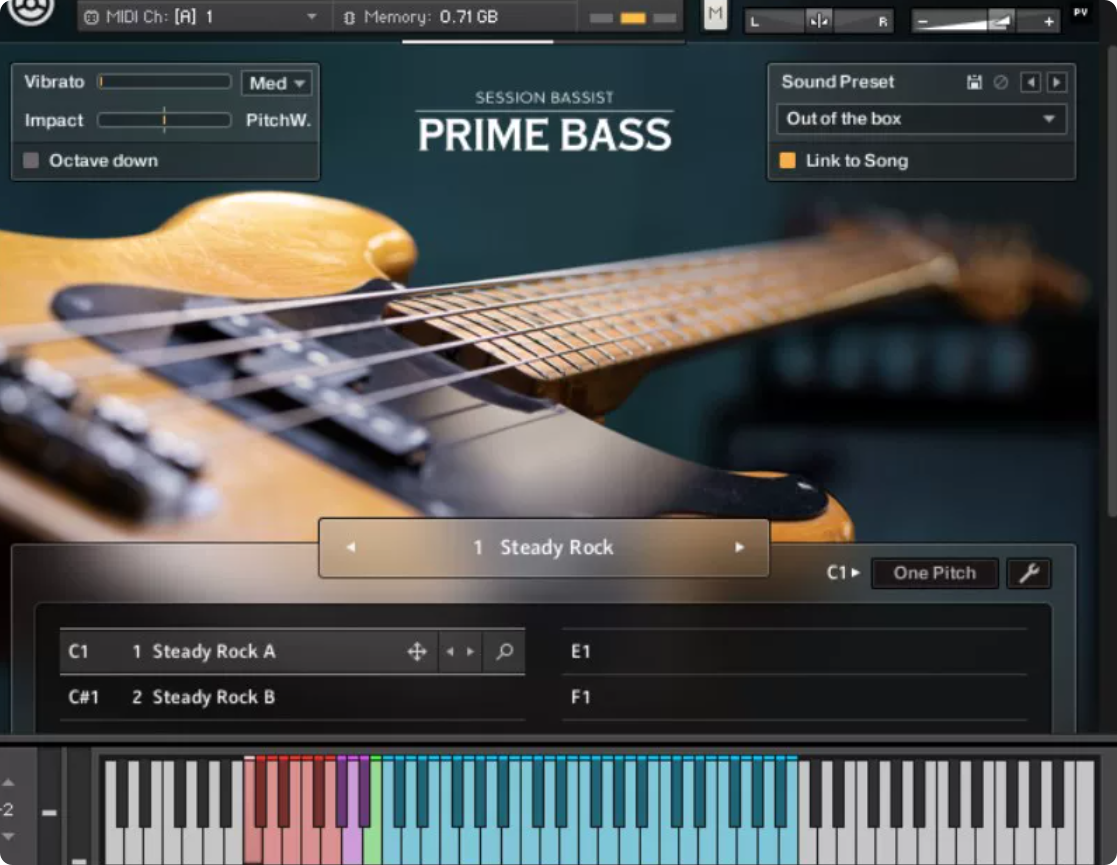The width and height of the screenshot is (1117, 865).
Task: Shift the keyboard octave up with the arrow
Action: pos(8,782)
